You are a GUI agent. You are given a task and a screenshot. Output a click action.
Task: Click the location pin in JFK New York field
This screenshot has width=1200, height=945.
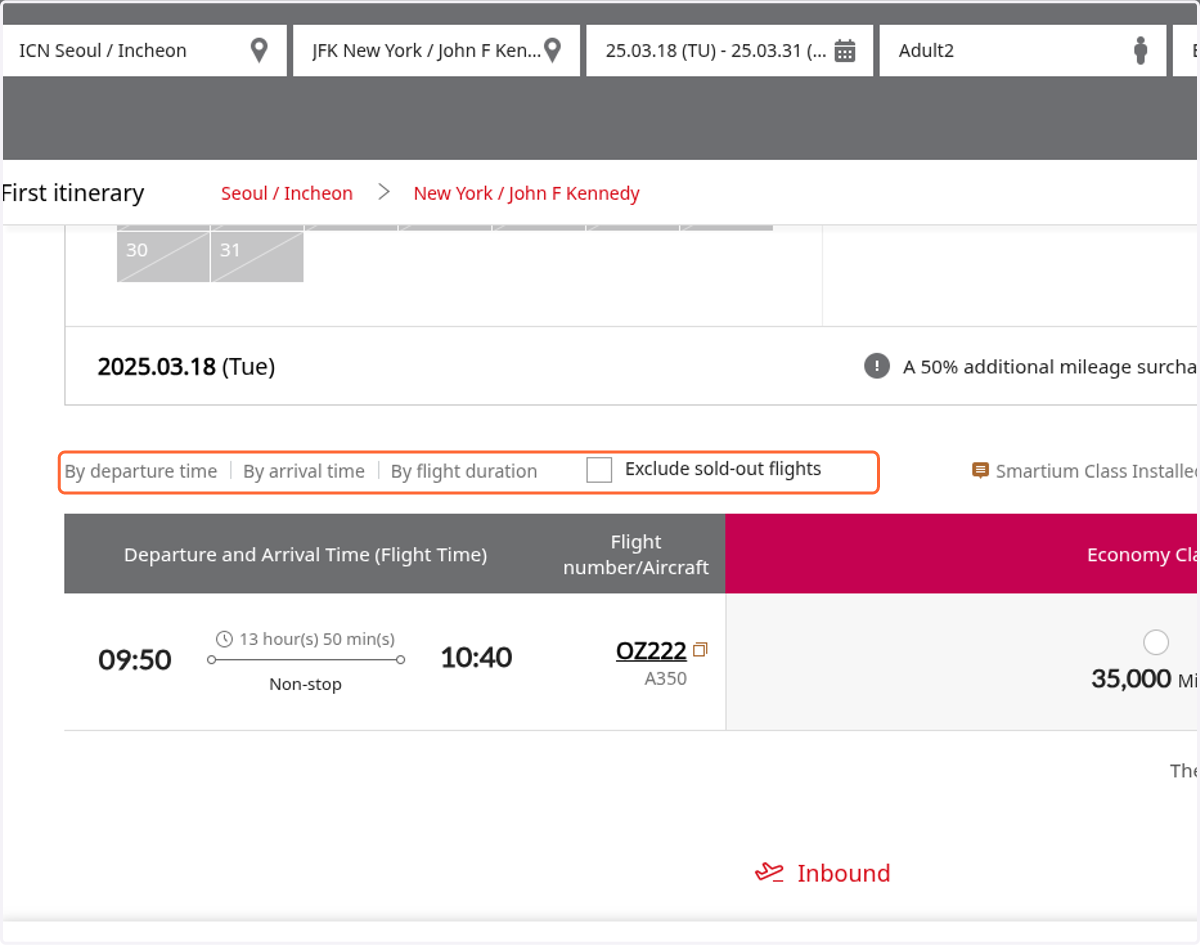552,50
